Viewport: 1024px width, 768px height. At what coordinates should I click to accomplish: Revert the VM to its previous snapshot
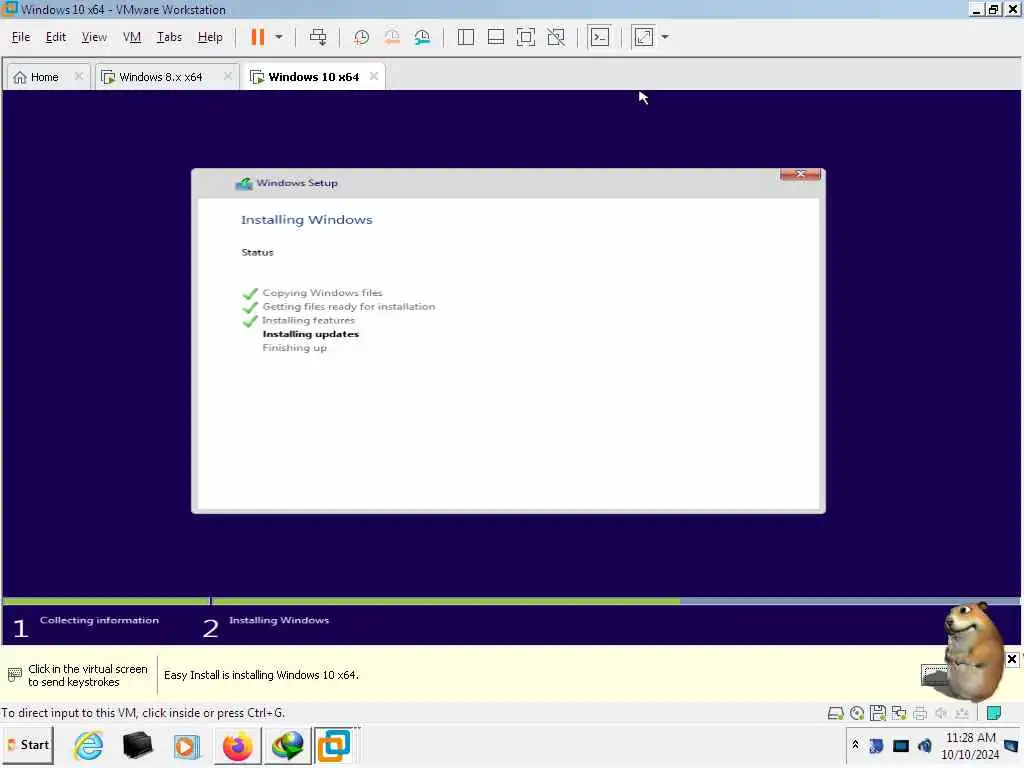point(392,37)
